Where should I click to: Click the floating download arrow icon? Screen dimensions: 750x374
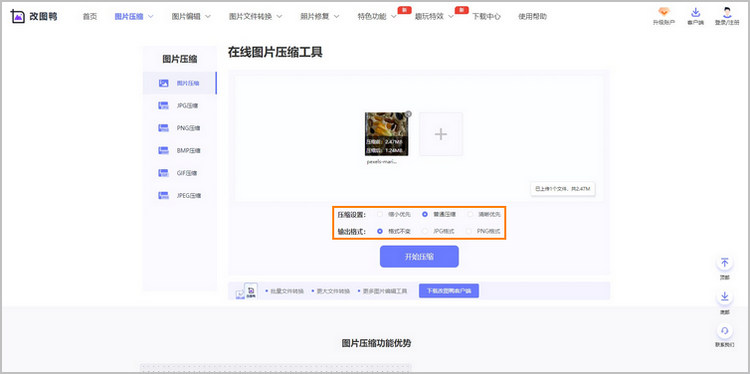coord(725,297)
